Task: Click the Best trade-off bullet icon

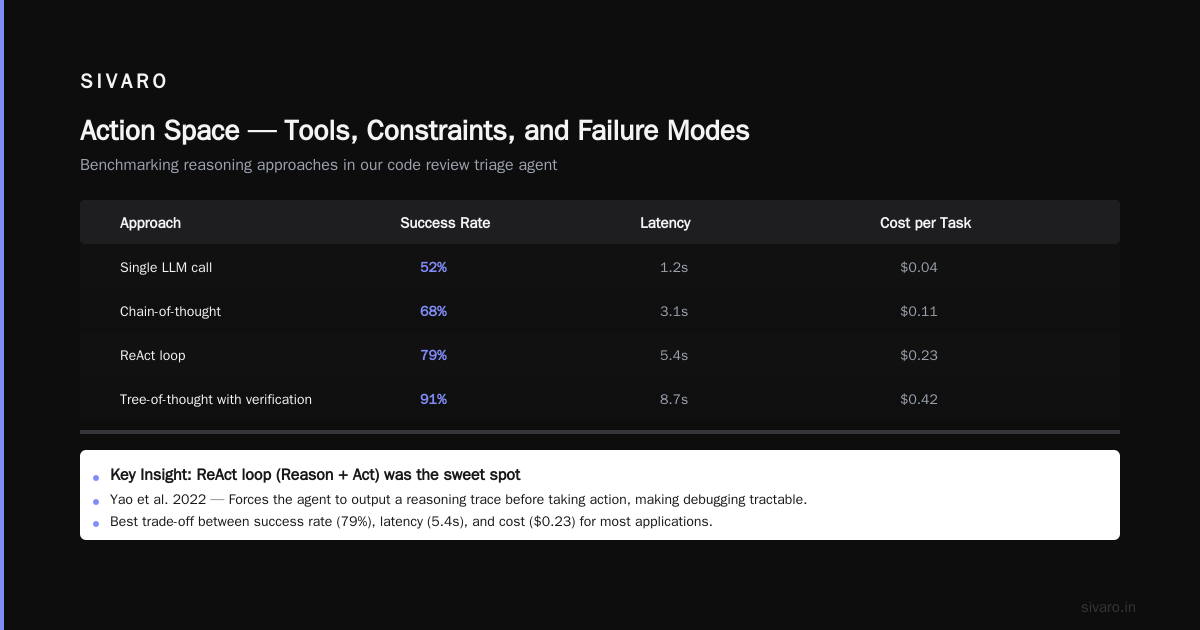Action: coord(96,523)
